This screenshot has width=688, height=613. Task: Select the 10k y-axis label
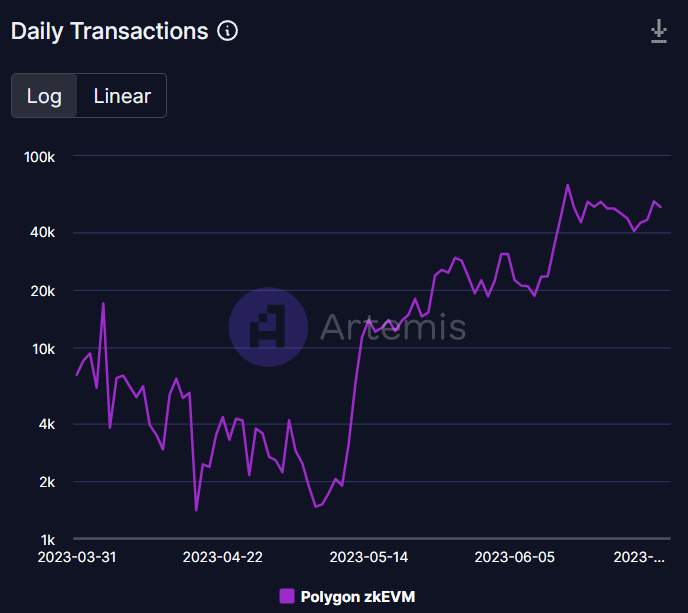[x=43, y=349]
